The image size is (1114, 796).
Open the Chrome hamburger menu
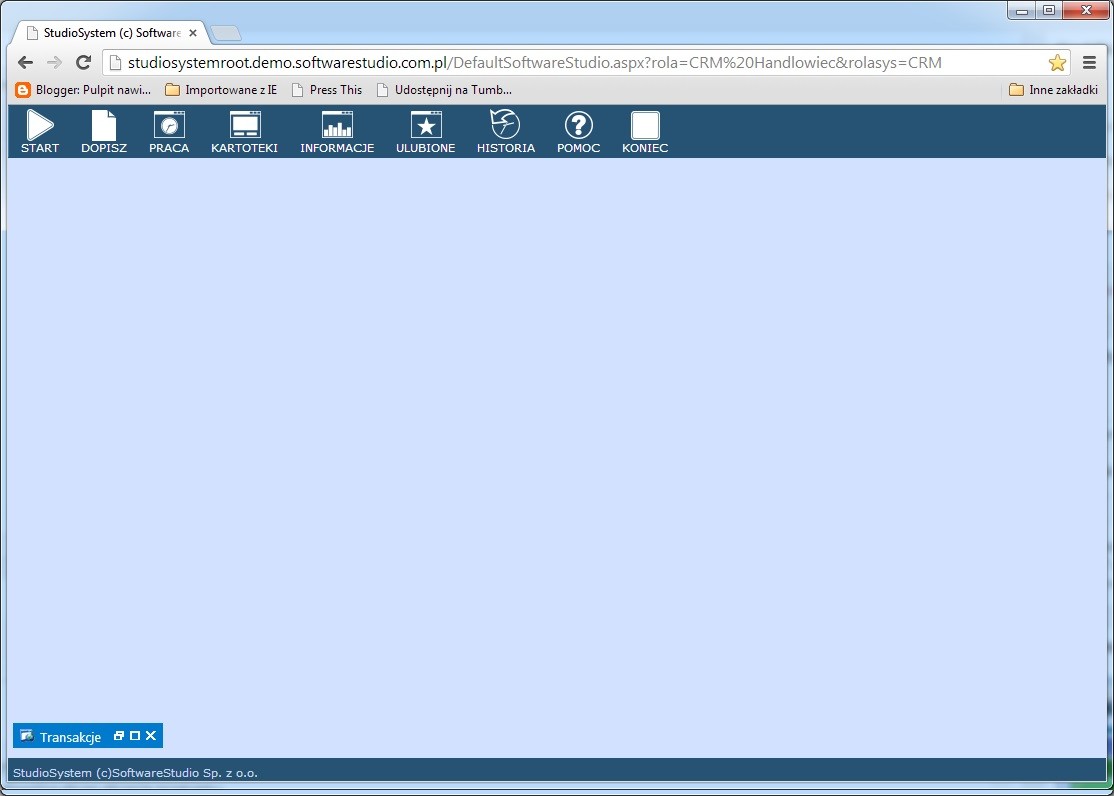pos(1089,62)
